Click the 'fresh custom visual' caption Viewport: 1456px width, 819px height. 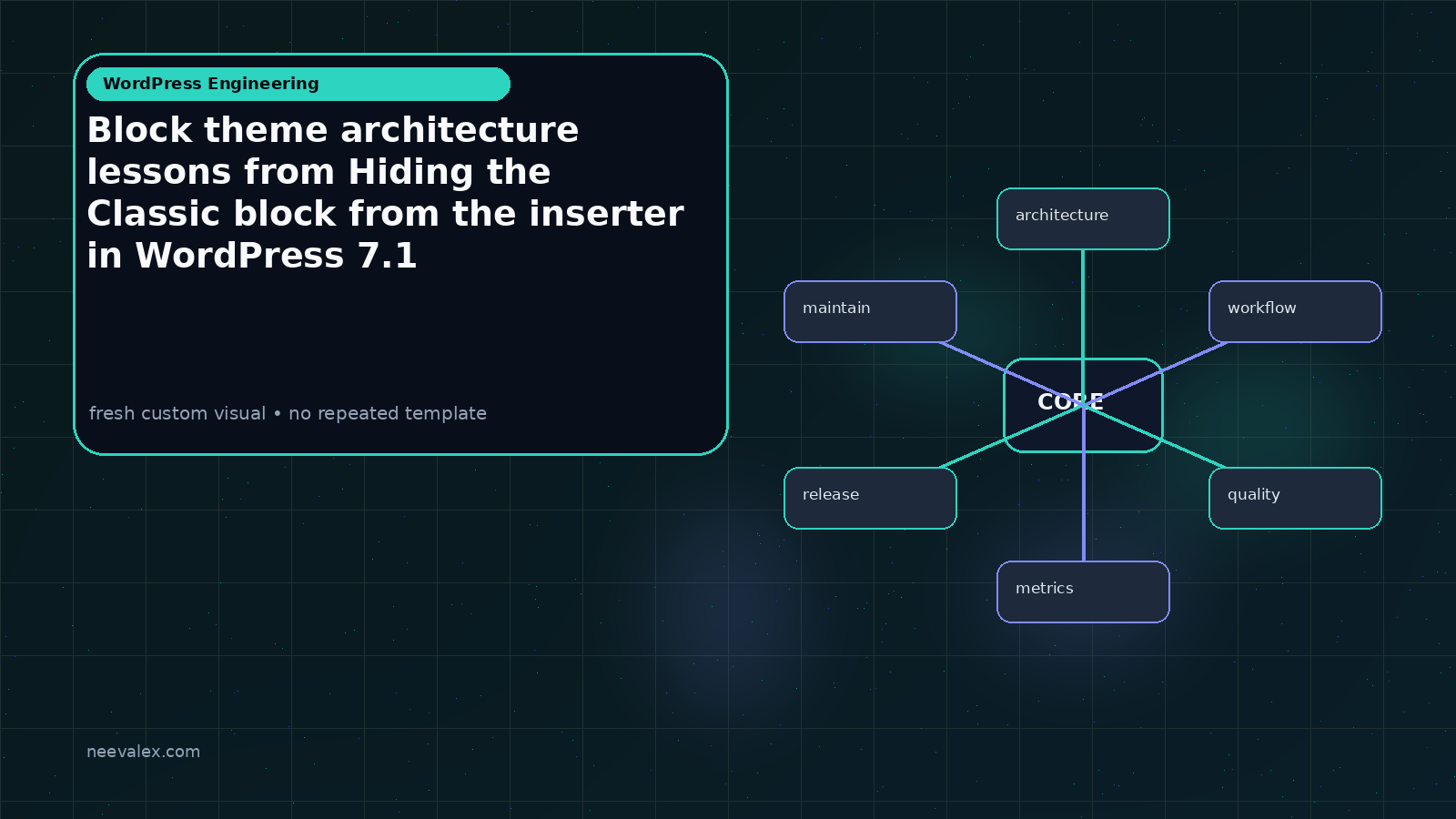288,413
